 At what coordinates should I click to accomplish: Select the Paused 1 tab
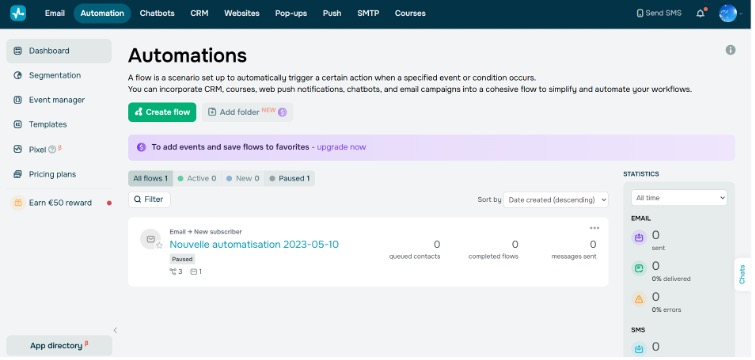[289, 179]
